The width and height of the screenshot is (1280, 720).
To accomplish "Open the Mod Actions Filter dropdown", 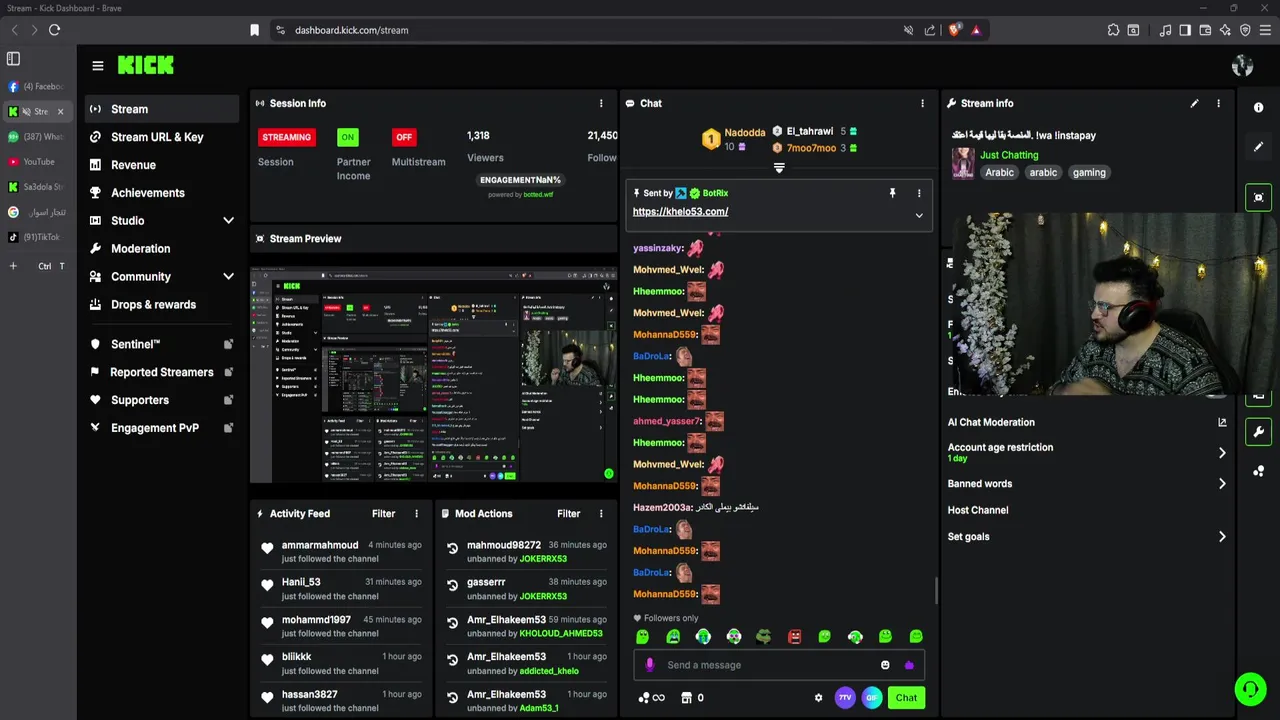I will 568,513.
